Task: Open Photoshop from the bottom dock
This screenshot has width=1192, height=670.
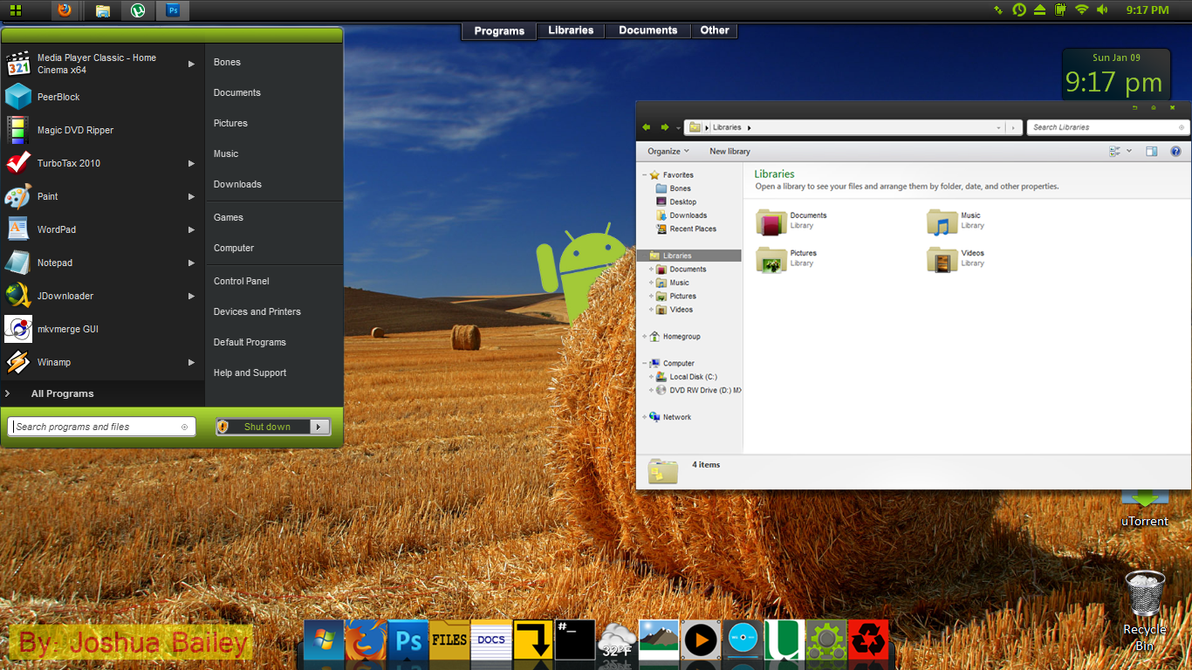Action: (x=408, y=640)
